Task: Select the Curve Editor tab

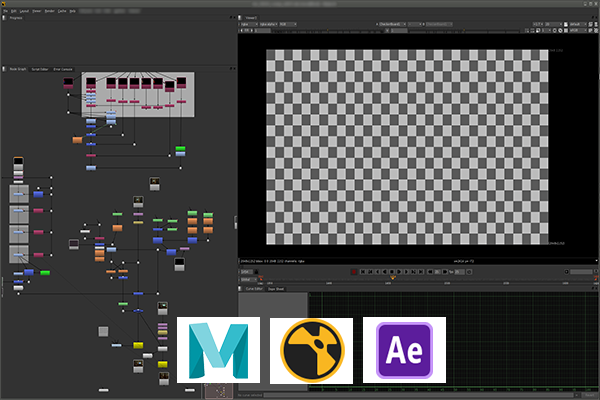Action: click(255, 288)
